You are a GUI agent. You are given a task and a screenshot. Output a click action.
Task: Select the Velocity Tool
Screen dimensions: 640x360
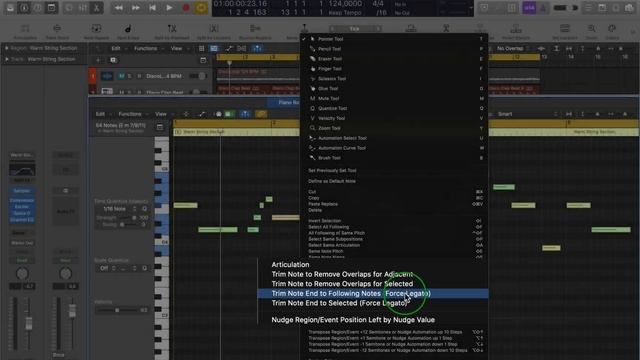pyautogui.click(x=394, y=118)
